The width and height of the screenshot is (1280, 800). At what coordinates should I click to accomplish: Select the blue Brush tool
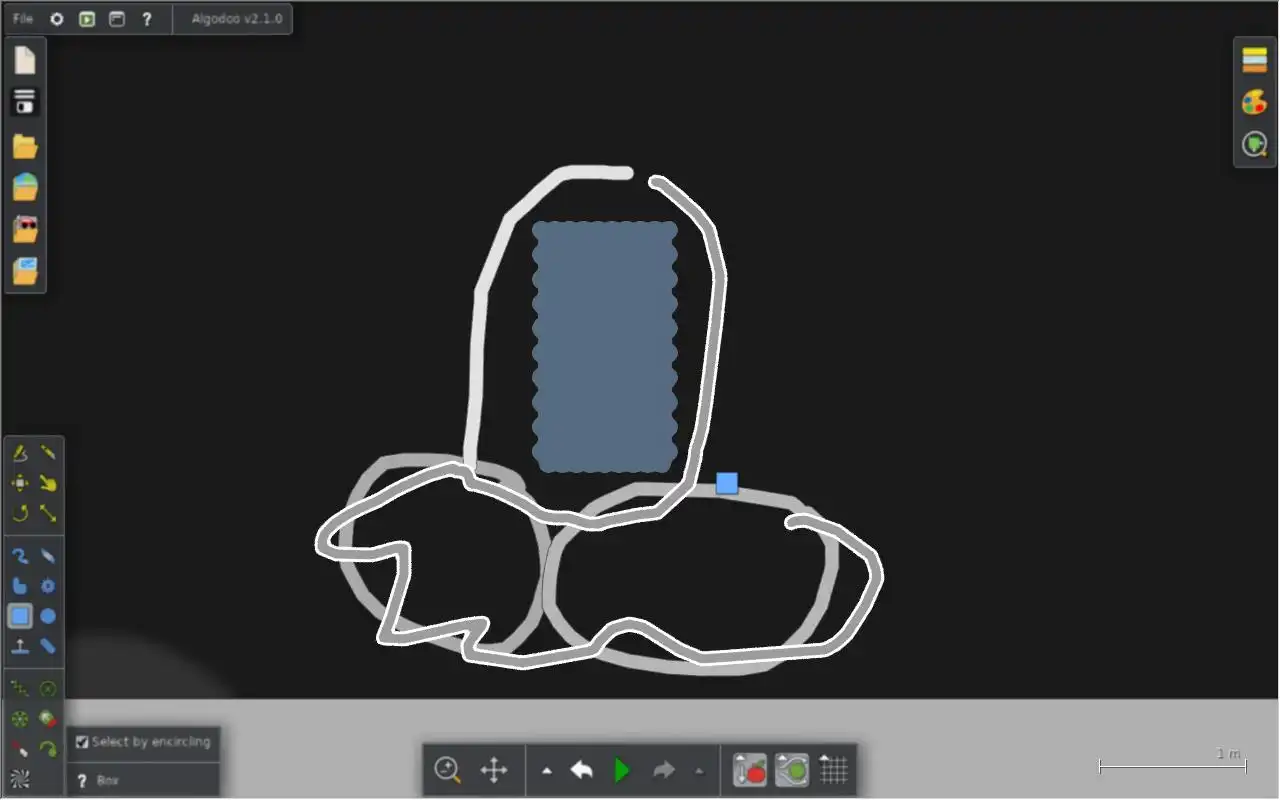pos(19,556)
